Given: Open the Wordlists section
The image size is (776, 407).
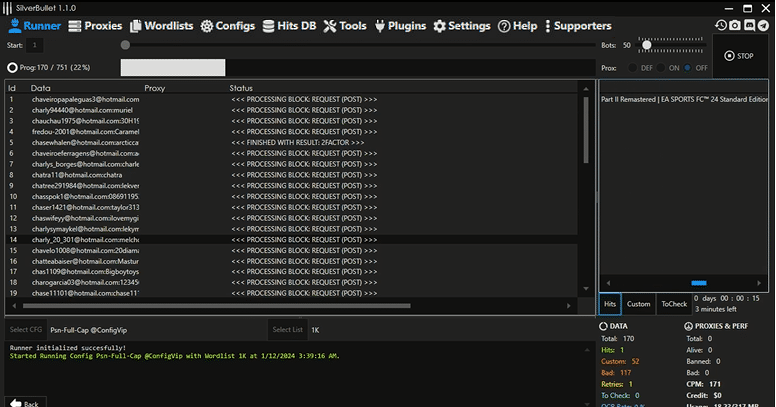Looking at the screenshot, I should point(162,26).
